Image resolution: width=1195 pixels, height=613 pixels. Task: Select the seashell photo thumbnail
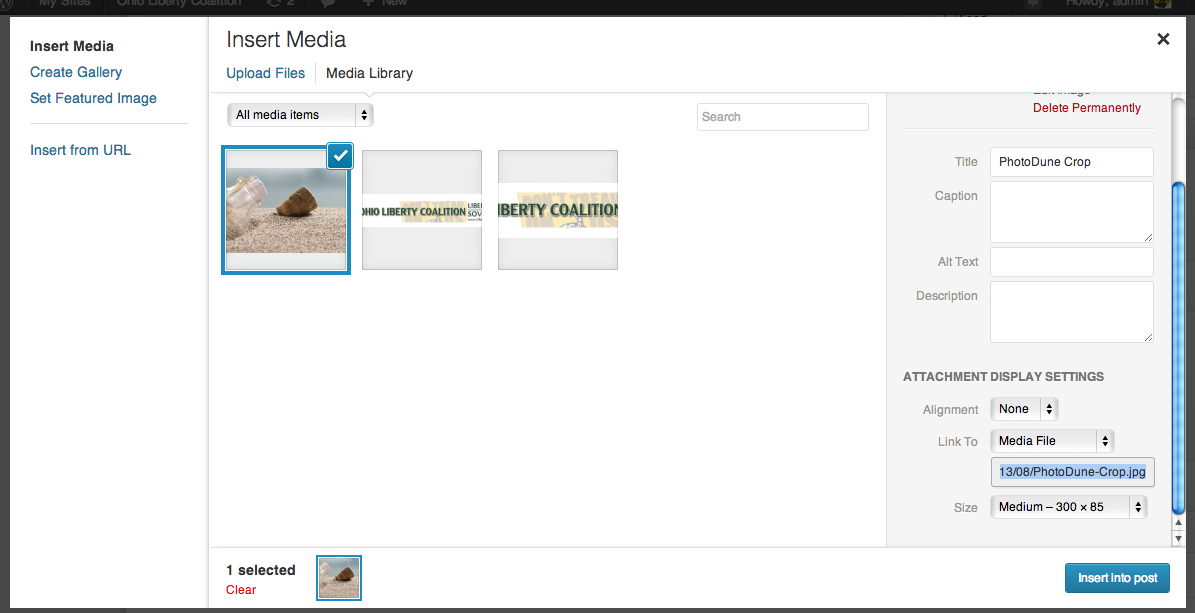click(x=286, y=210)
